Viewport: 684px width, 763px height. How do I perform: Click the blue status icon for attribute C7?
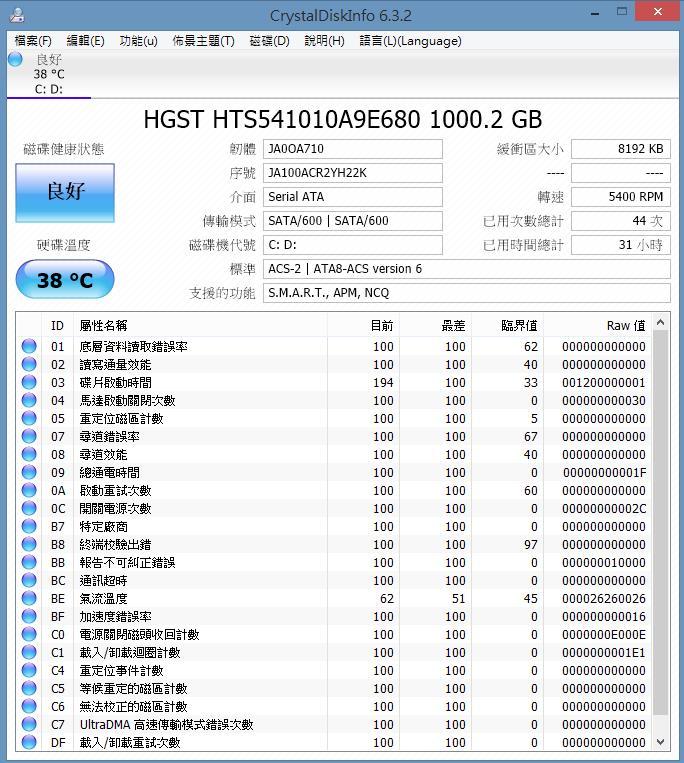coord(29,724)
